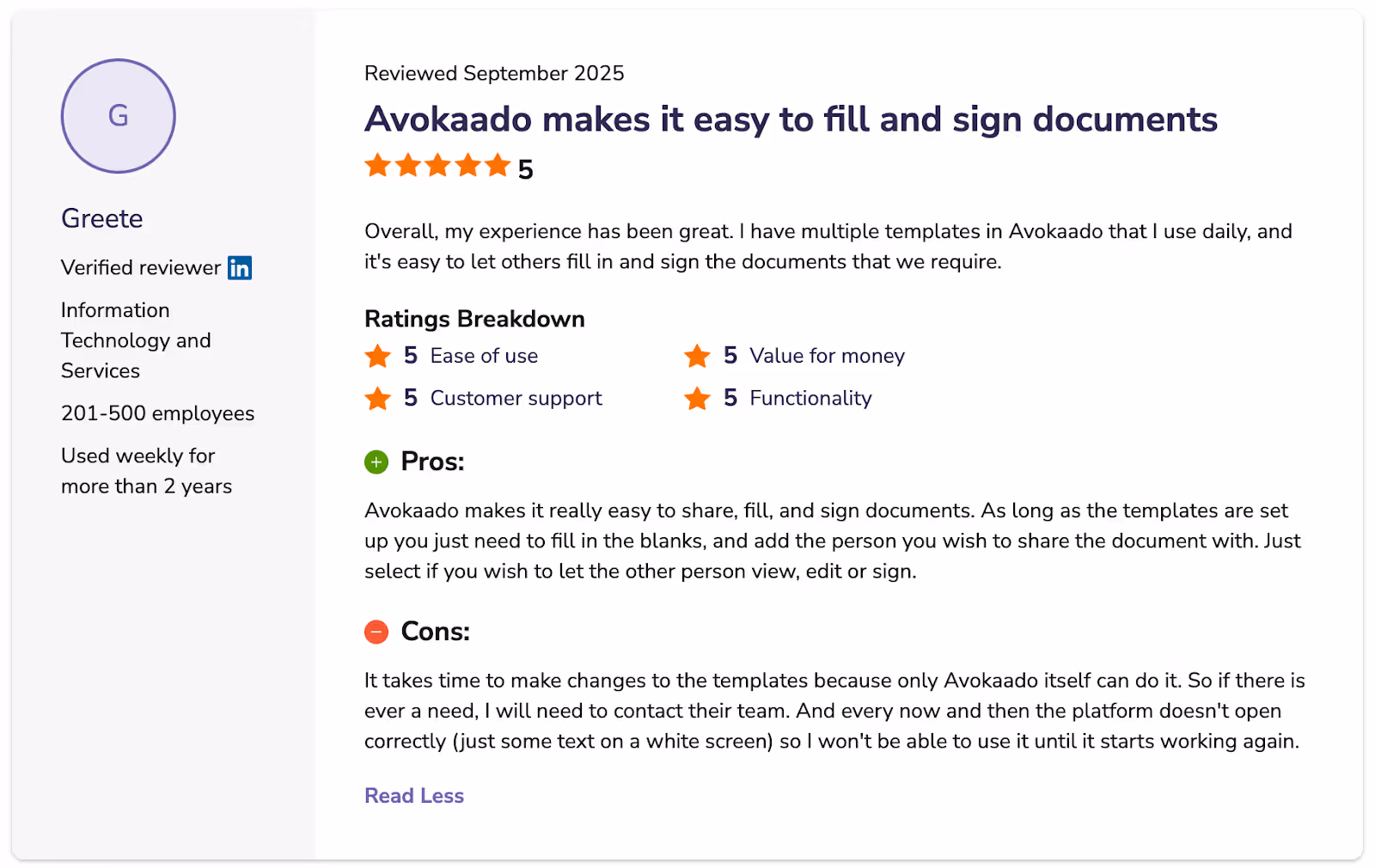Click the LinkedIn verification badge icon
This screenshot has width=1375, height=868.
click(239, 267)
